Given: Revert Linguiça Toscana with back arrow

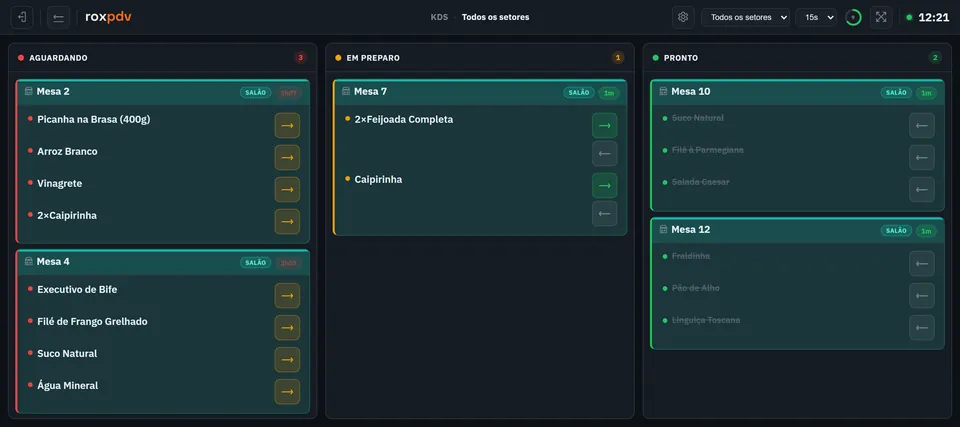Looking at the screenshot, I should point(921,327).
